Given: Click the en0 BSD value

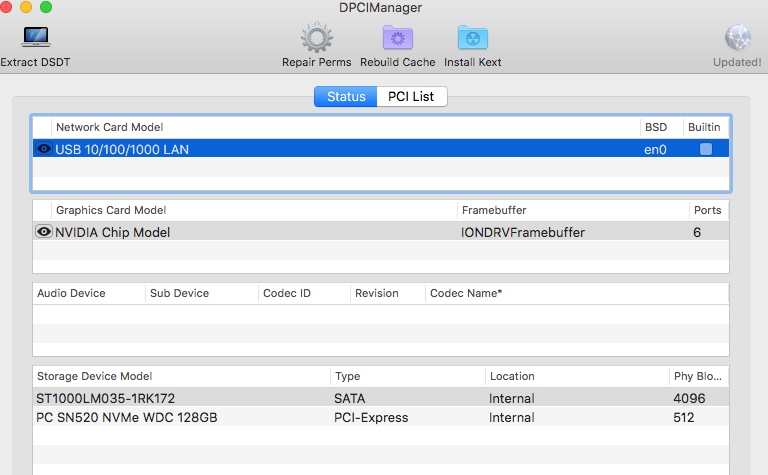Looking at the screenshot, I should tap(655, 149).
